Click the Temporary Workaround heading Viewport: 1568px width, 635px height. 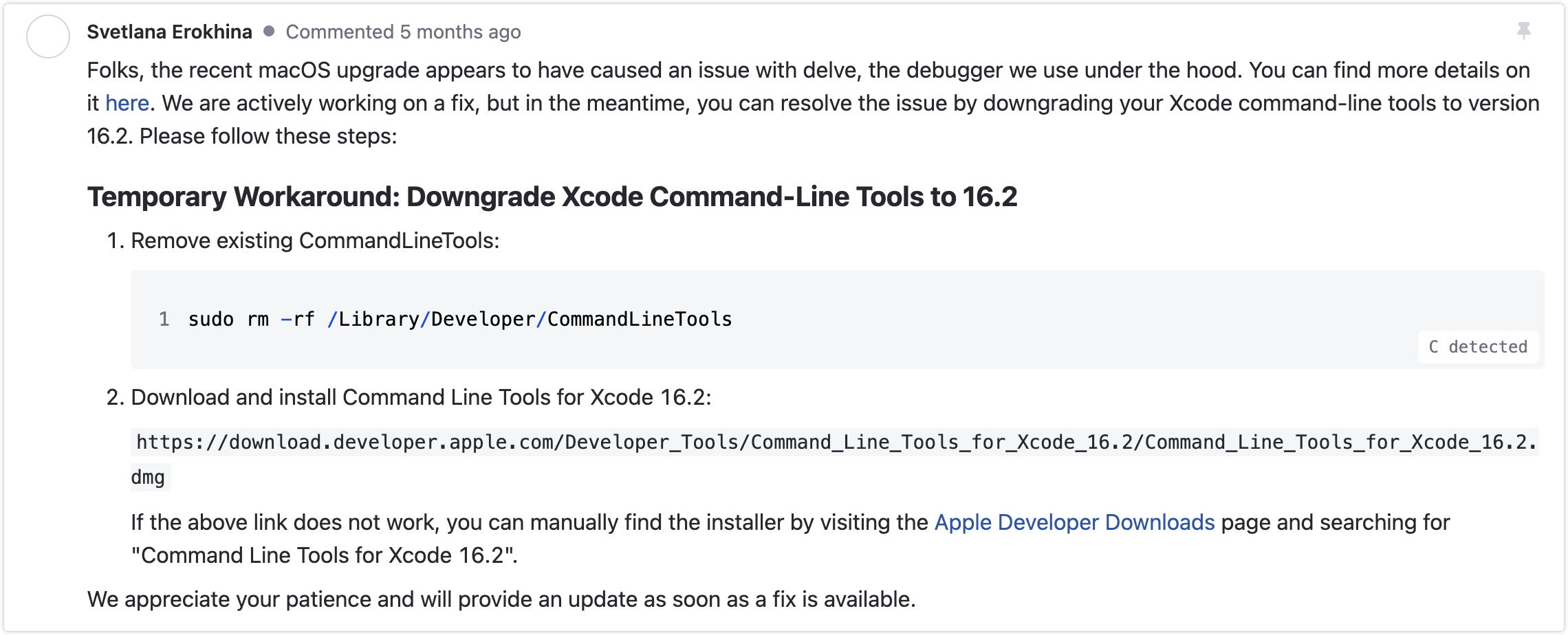pyautogui.click(x=552, y=197)
